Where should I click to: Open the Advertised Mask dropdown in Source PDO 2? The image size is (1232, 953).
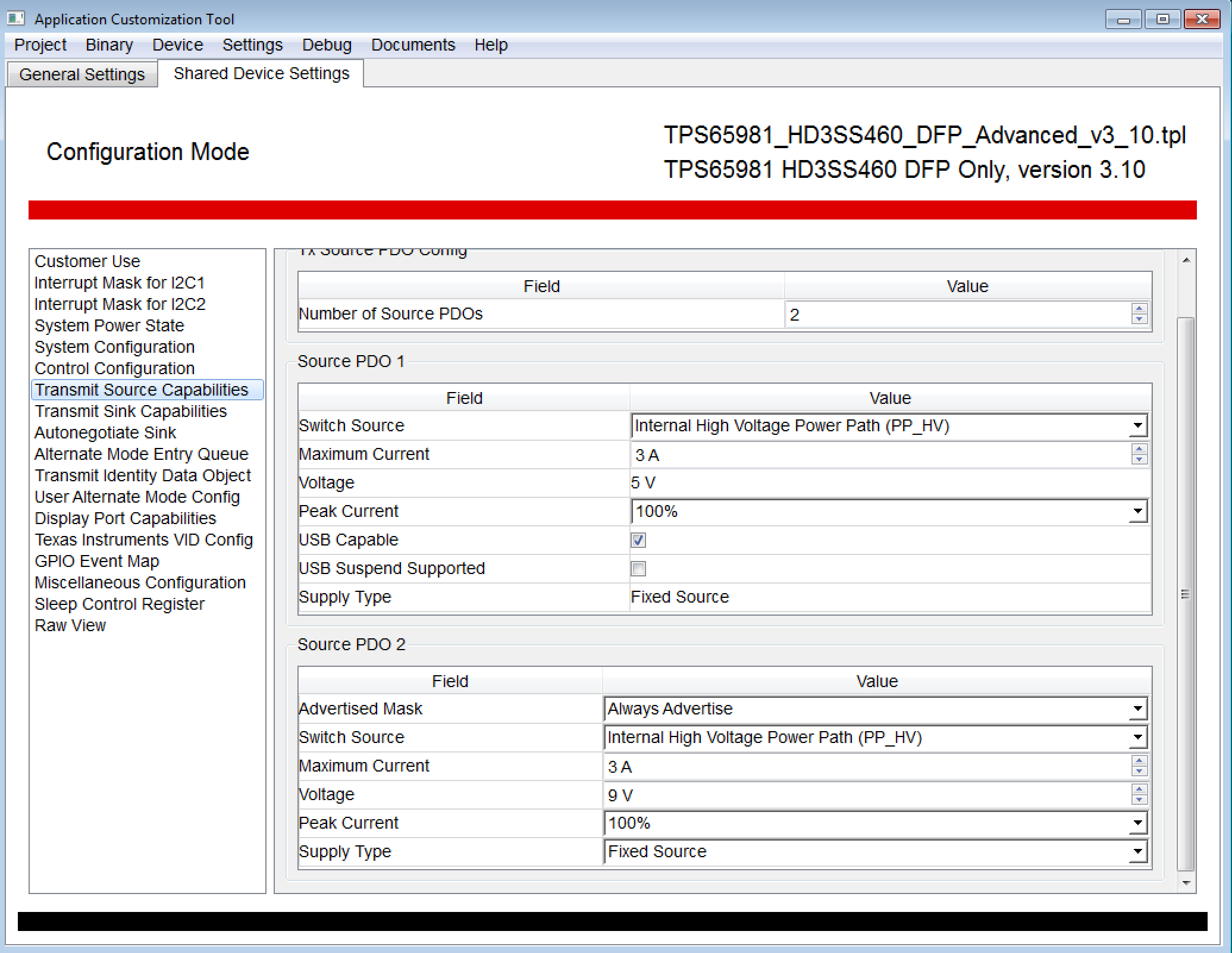(1137, 709)
